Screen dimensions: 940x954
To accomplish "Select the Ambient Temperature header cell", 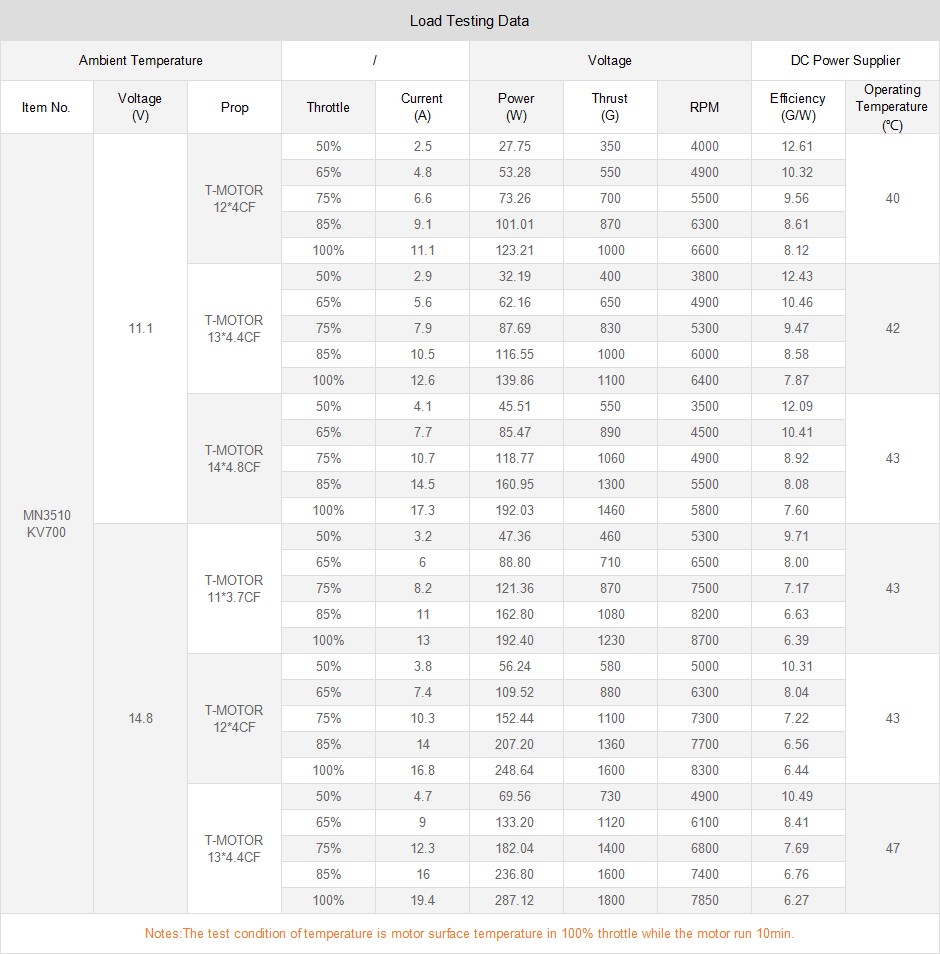I will click(x=140, y=61).
